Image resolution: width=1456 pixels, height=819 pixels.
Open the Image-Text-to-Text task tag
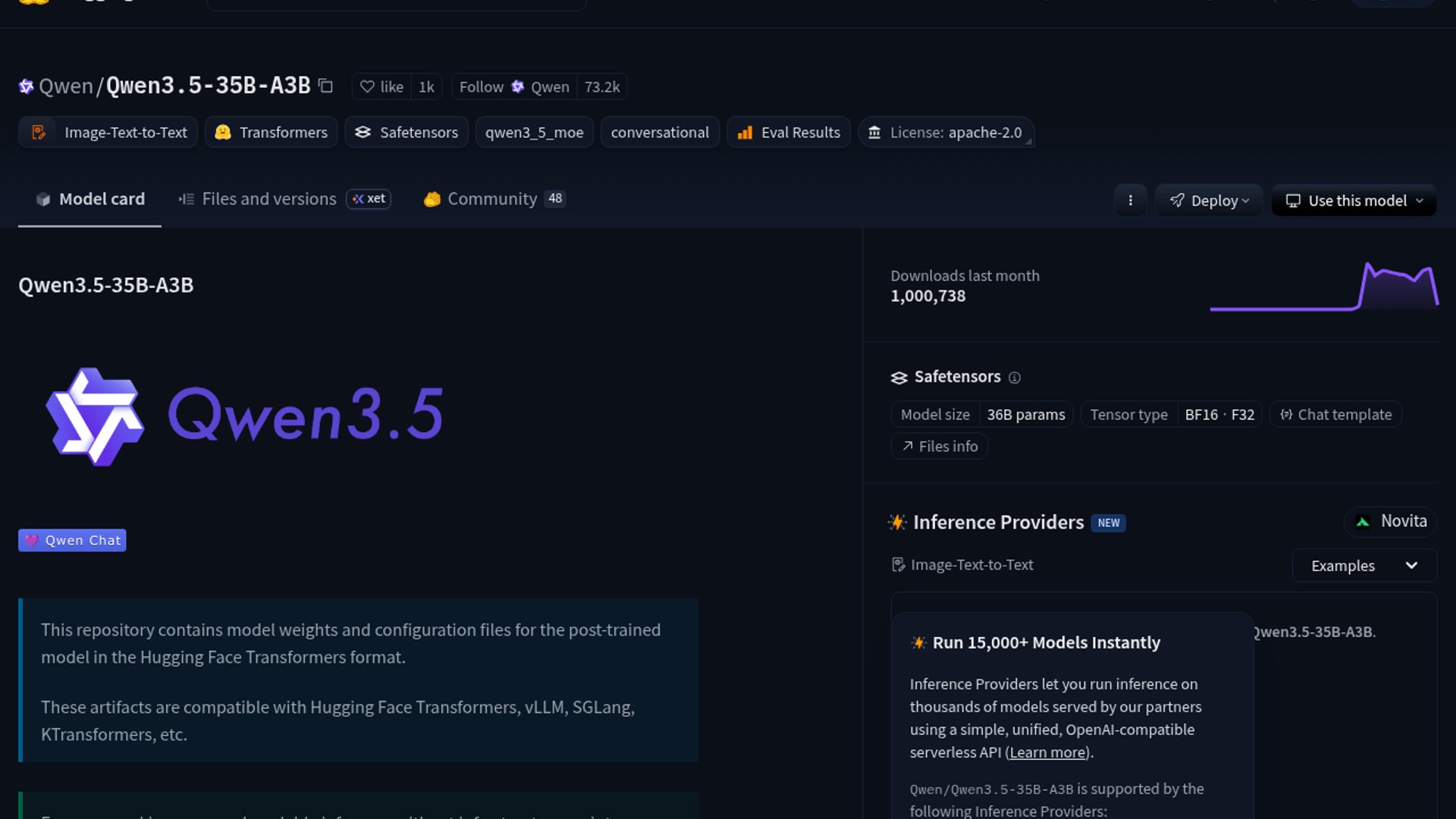click(x=108, y=133)
